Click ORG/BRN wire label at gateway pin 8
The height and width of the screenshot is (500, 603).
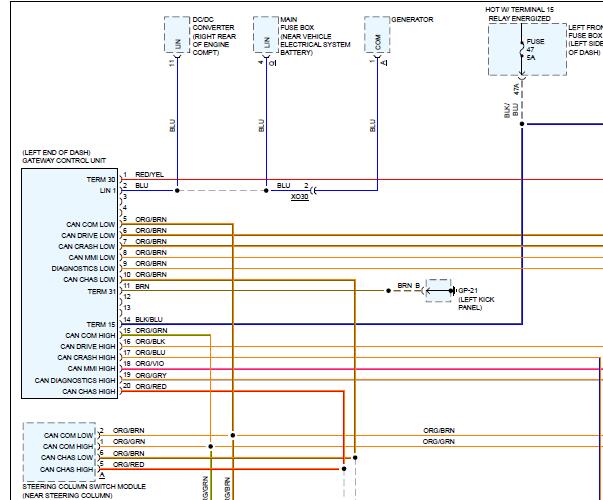(x=151, y=253)
